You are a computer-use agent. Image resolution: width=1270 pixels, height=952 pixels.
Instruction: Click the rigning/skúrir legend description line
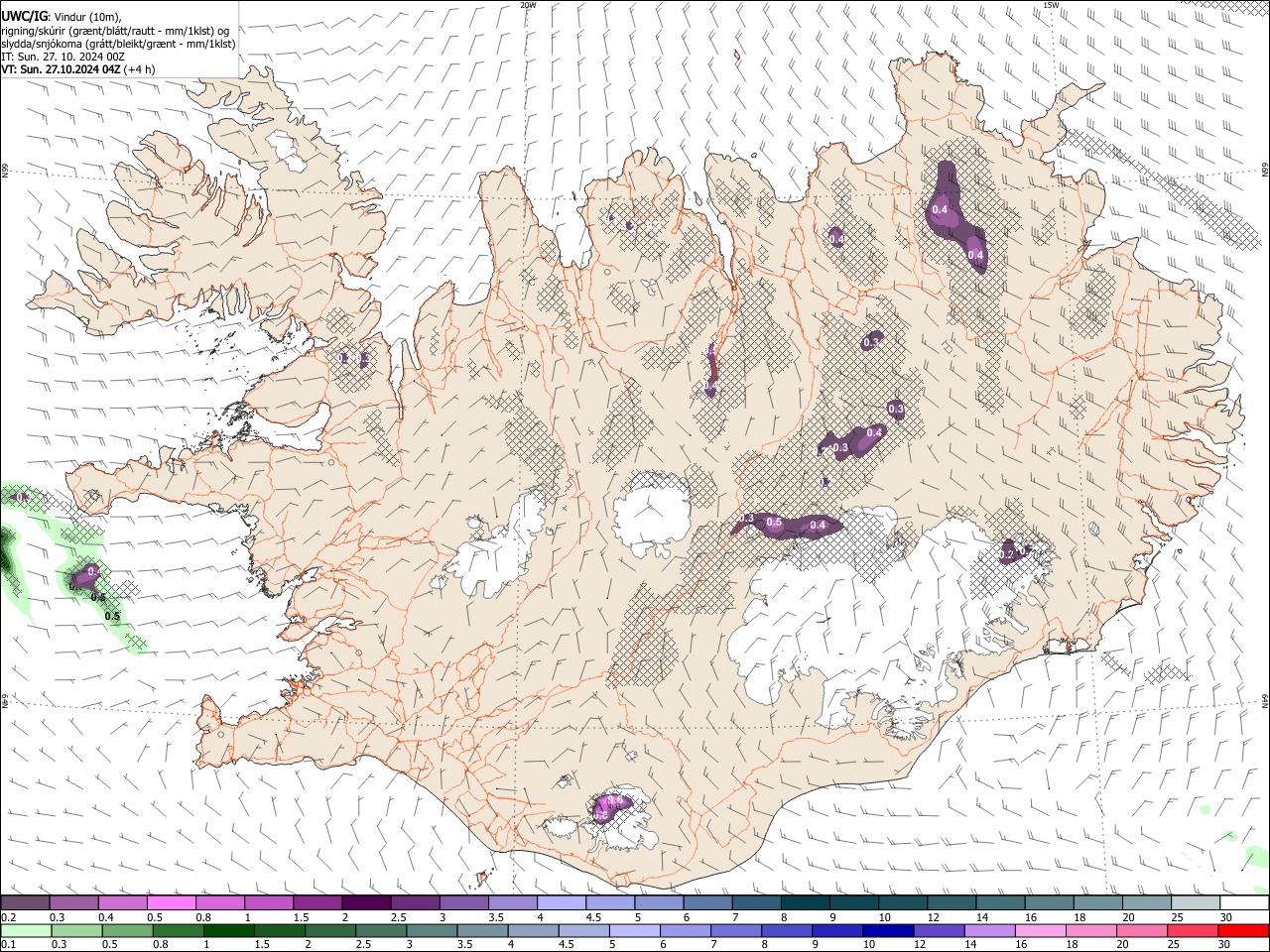115,31
